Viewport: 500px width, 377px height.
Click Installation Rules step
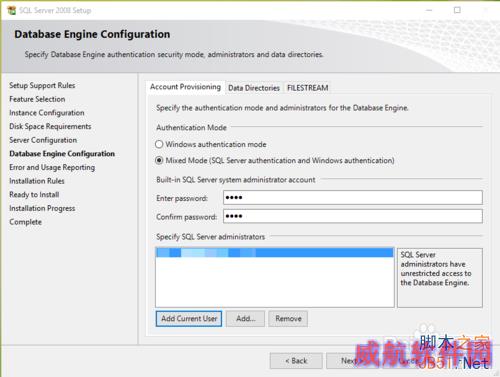coord(37,181)
